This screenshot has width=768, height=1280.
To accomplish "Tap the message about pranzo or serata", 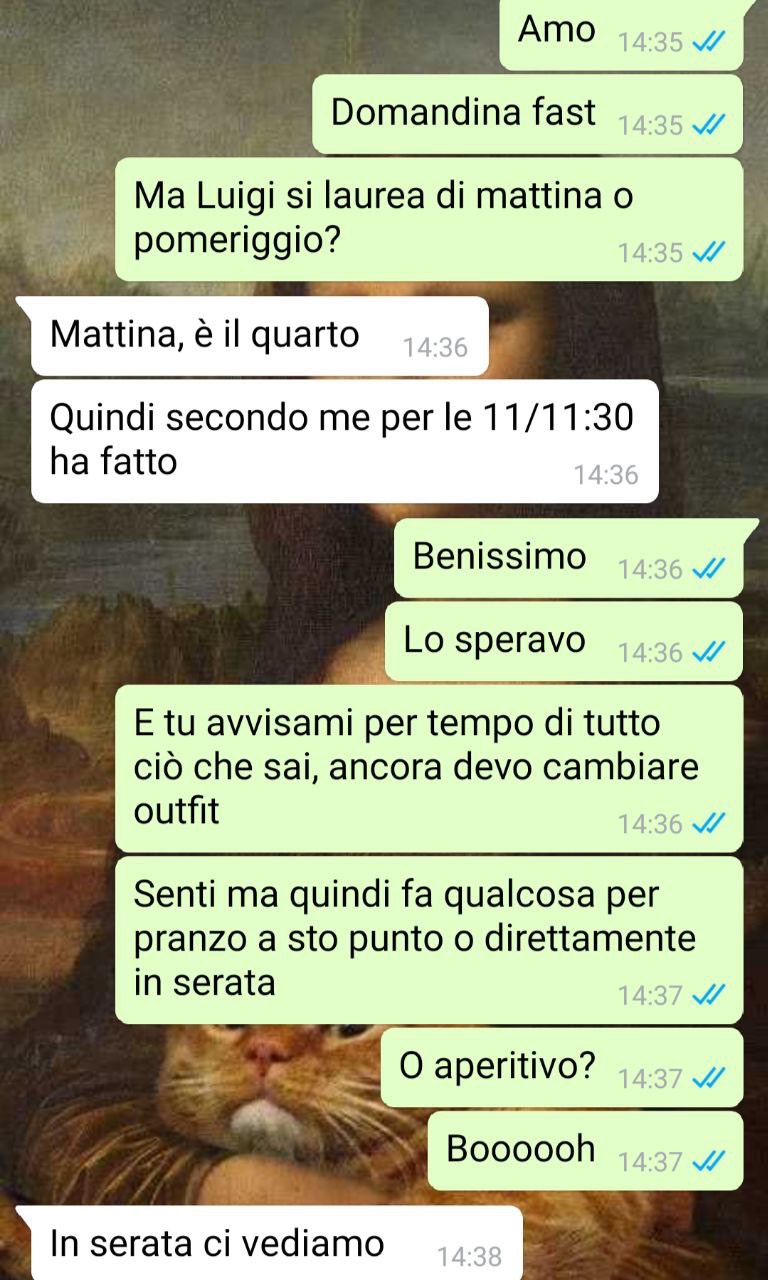I will click(x=429, y=940).
